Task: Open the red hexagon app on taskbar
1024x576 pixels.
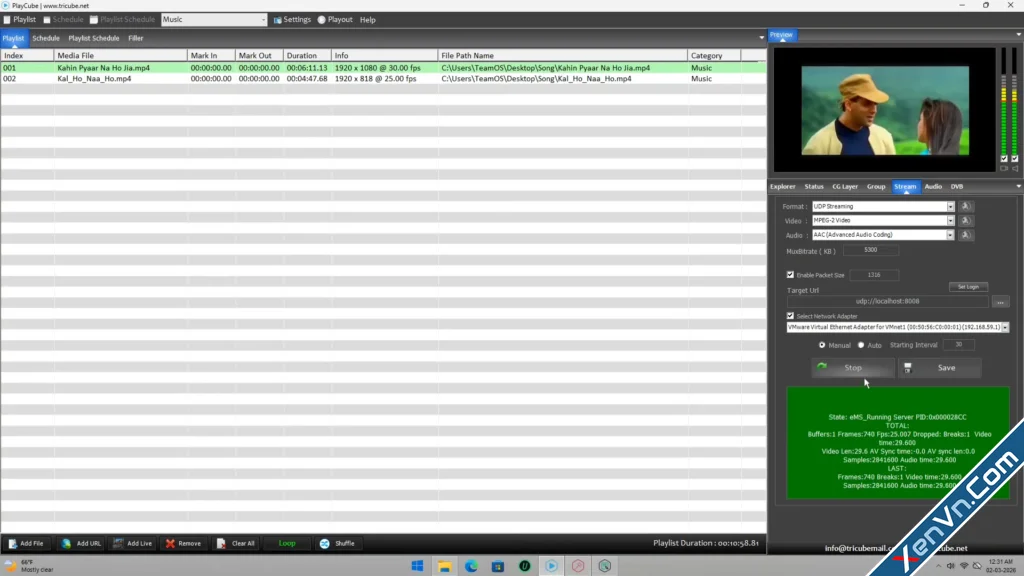Action: click(x=578, y=566)
